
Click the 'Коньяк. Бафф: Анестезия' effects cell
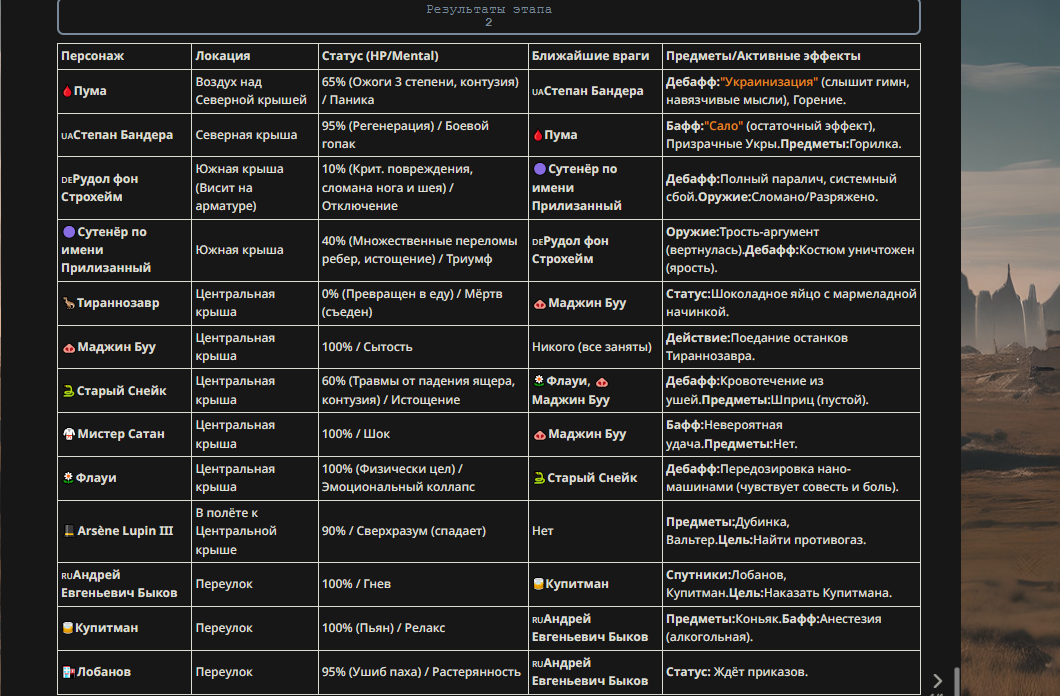[x=791, y=628]
